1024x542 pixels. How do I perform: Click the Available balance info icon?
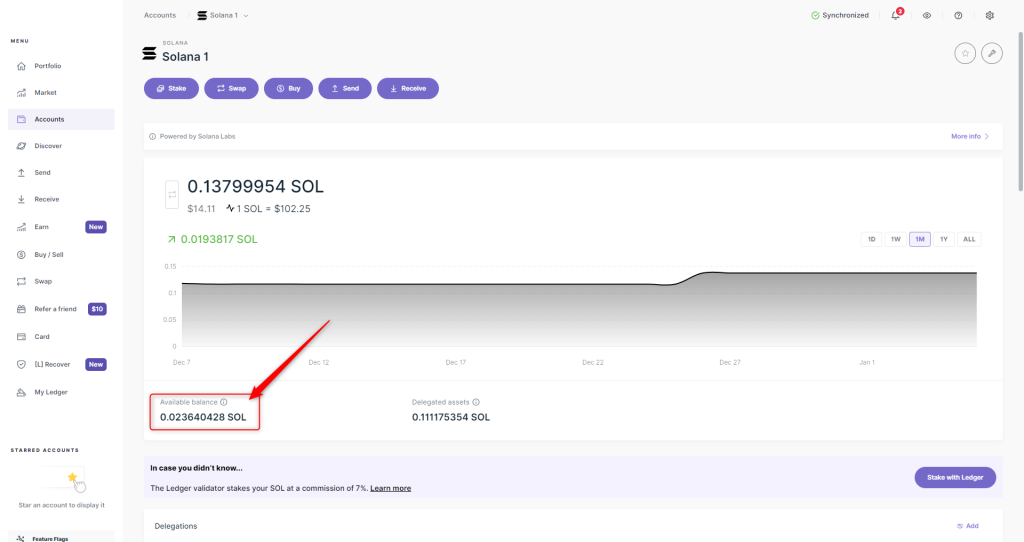pos(224,402)
